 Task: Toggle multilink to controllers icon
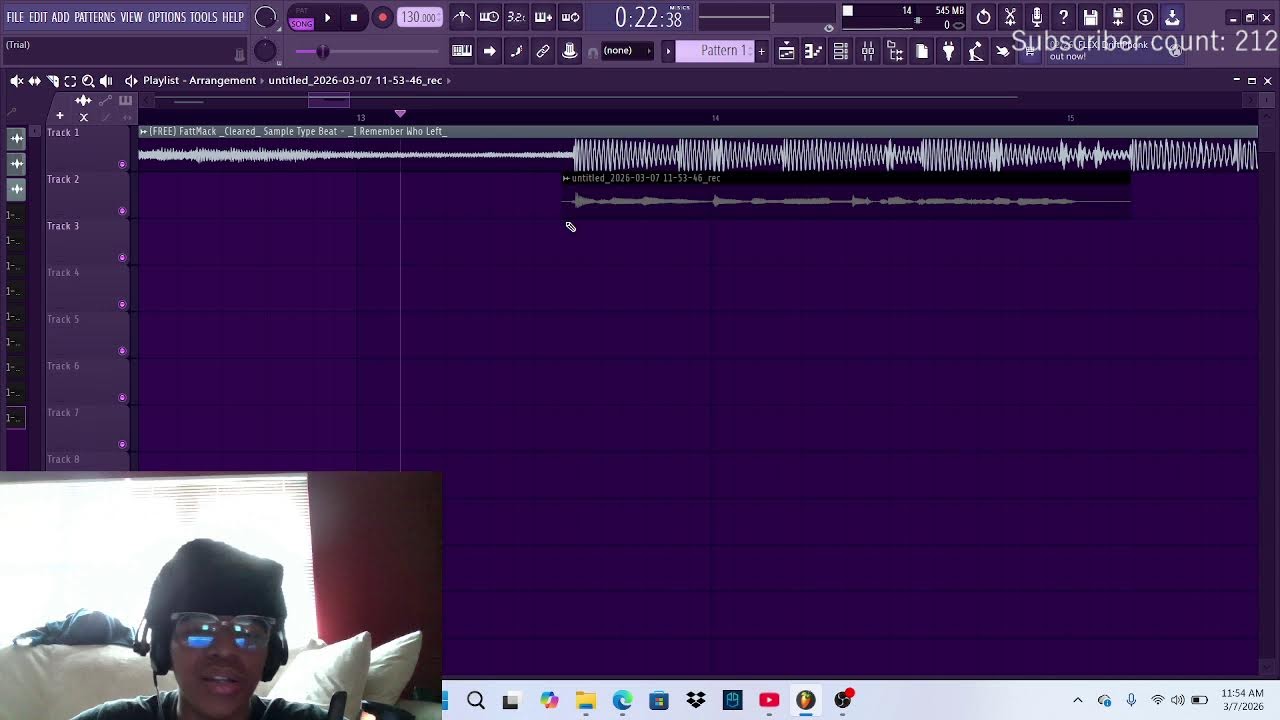coord(570,51)
